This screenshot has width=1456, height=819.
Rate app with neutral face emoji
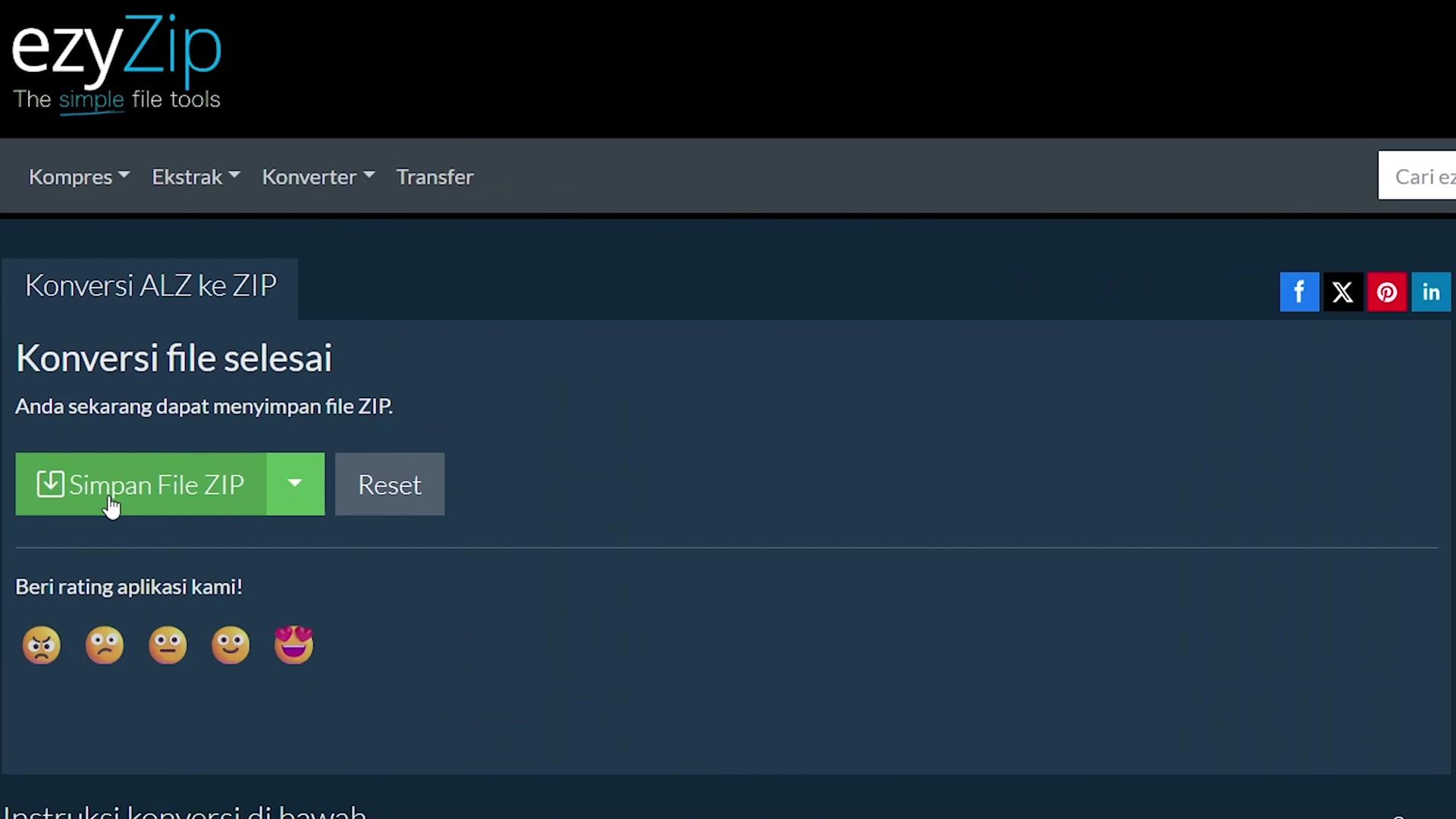click(x=168, y=645)
